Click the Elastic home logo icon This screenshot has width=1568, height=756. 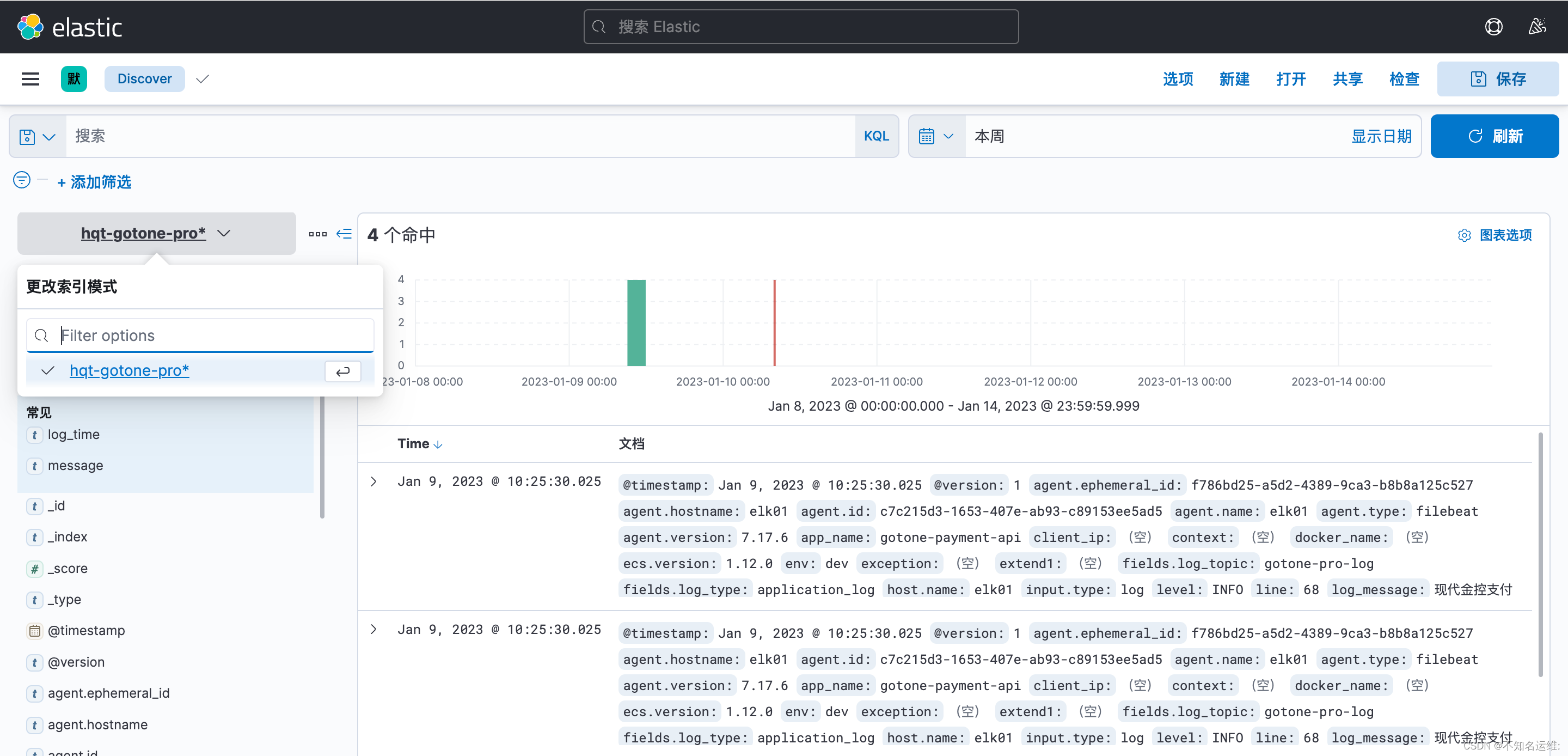pos(29,27)
